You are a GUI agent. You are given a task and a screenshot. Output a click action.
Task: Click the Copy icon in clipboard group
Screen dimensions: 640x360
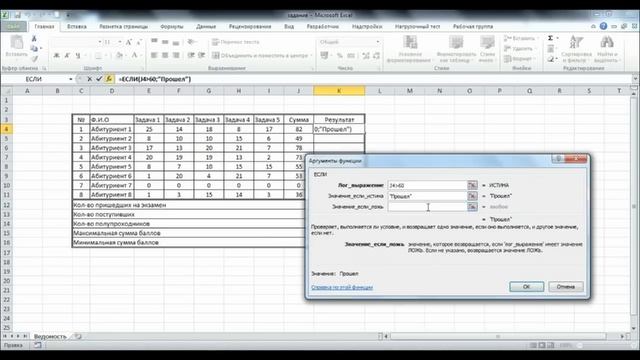point(34,49)
